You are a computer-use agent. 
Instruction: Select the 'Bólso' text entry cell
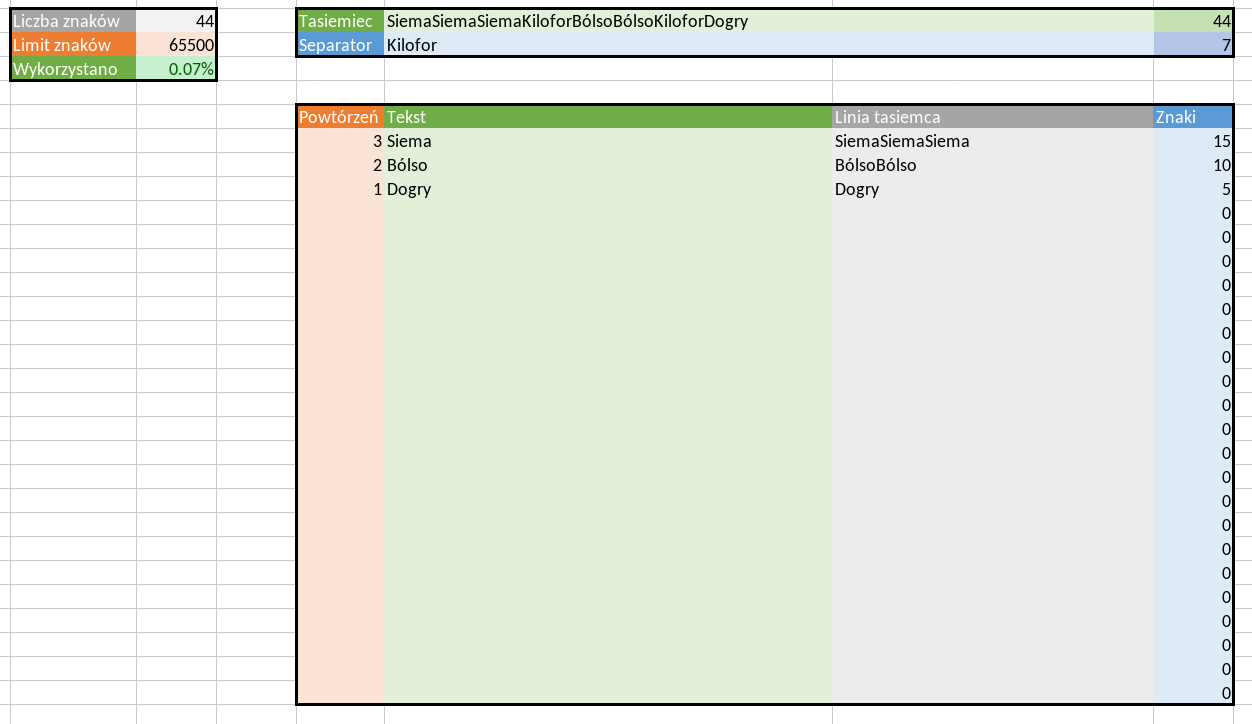tap(607, 165)
